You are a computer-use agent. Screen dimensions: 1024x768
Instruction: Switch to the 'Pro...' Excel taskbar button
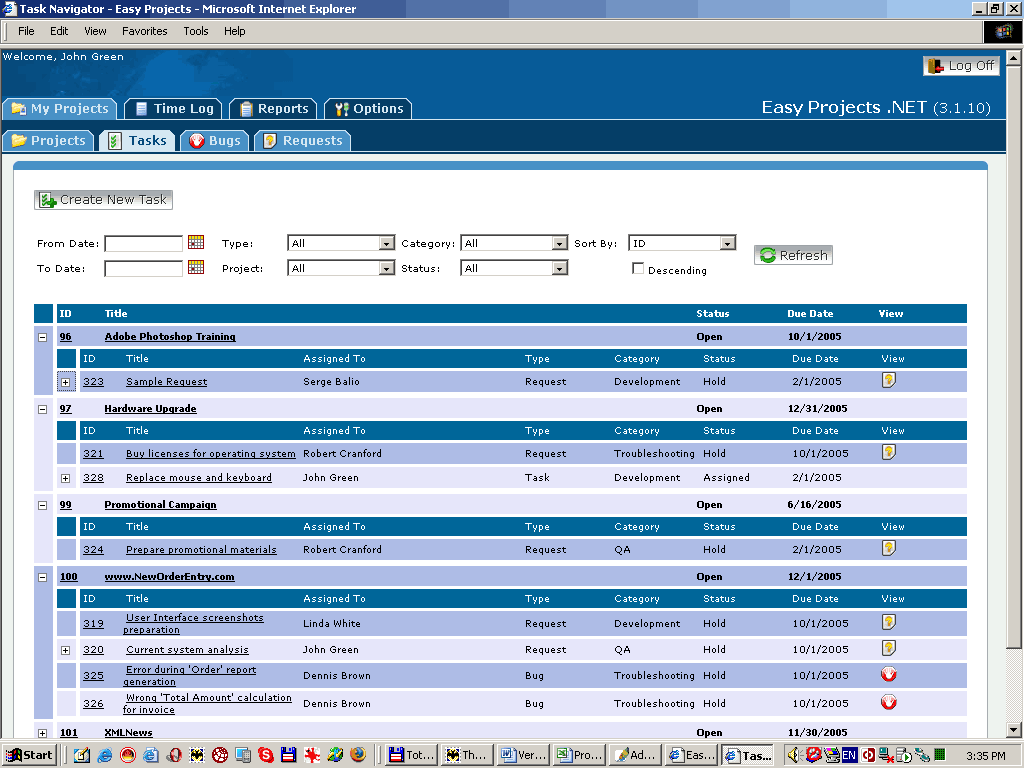click(x=580, y=756)
